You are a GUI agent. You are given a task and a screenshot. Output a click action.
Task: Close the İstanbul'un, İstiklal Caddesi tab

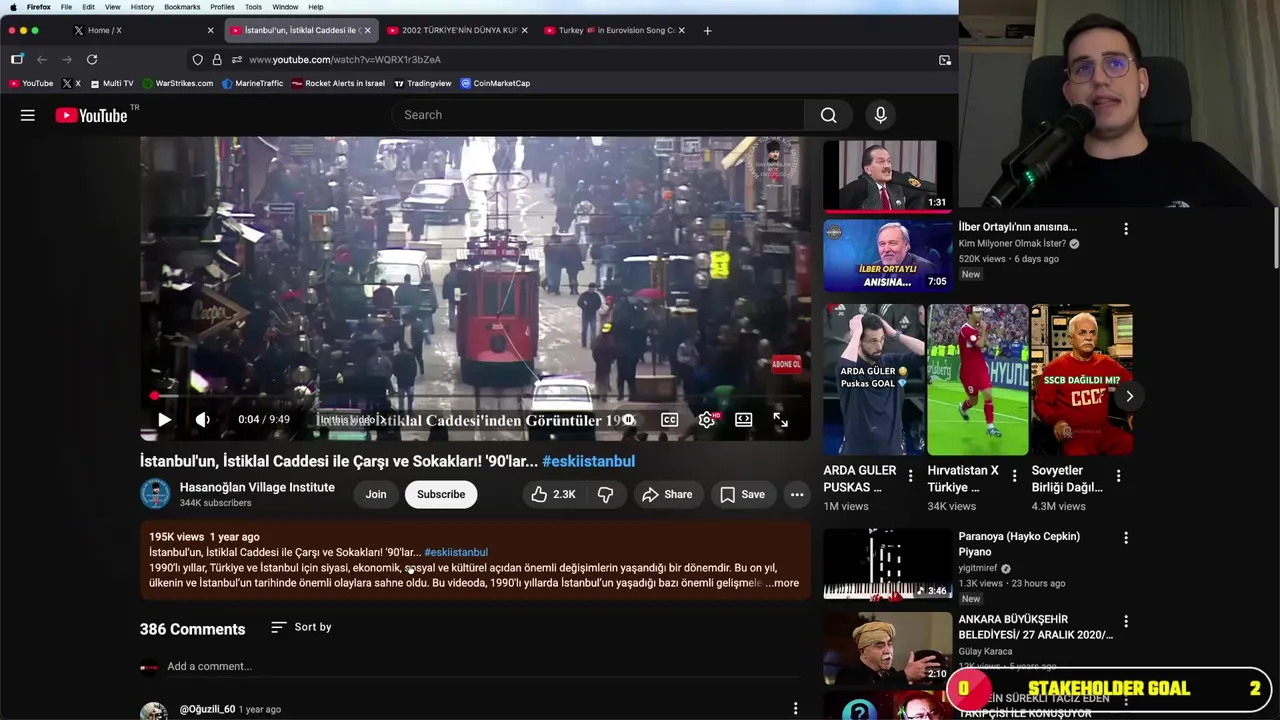tap(367, 30)
